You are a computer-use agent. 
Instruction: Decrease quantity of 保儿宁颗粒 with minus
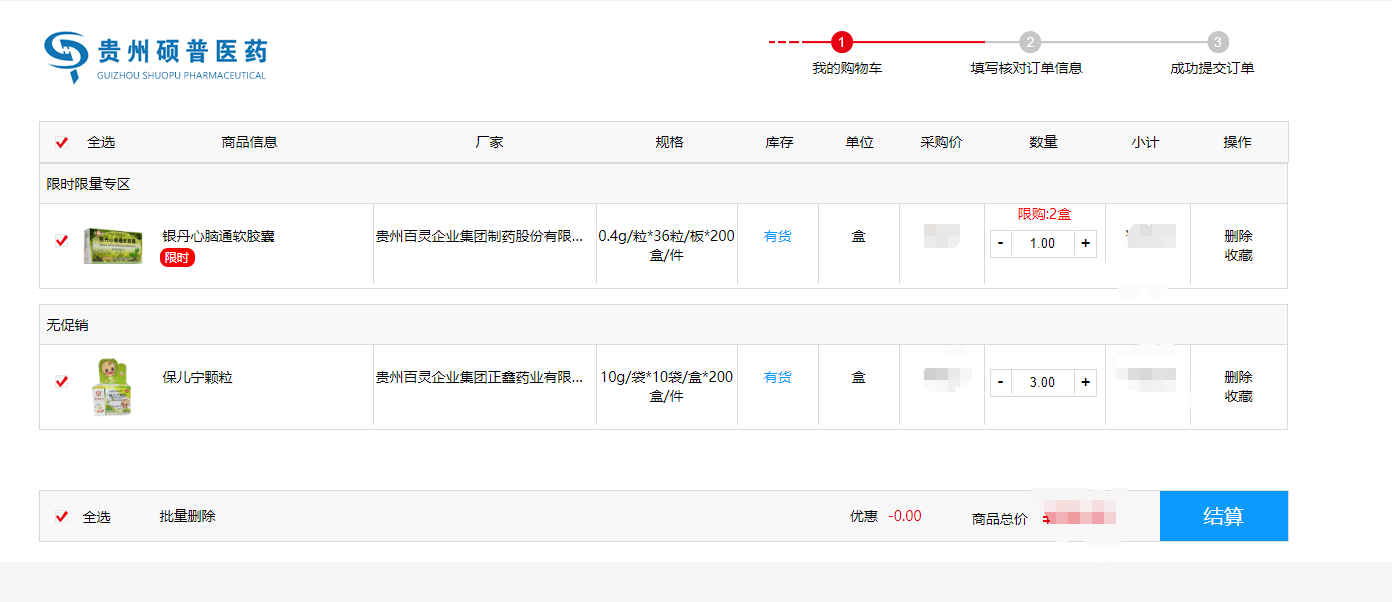pos(1001,382)
